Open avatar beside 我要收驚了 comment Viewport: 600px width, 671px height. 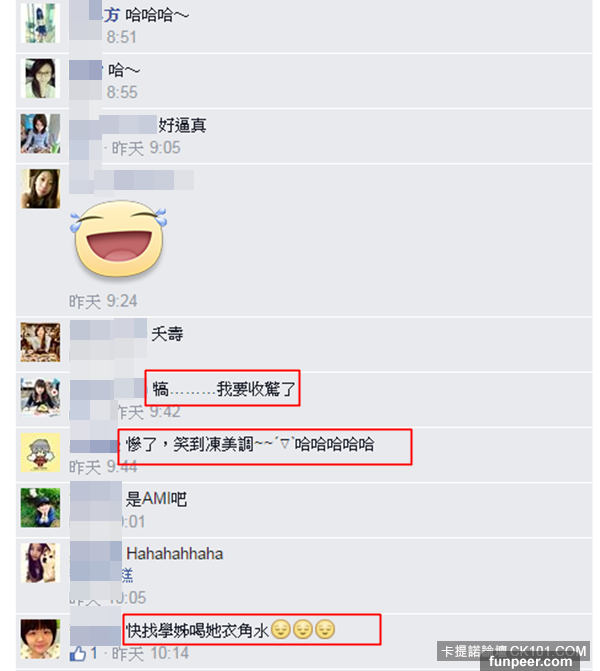[40, 398]
